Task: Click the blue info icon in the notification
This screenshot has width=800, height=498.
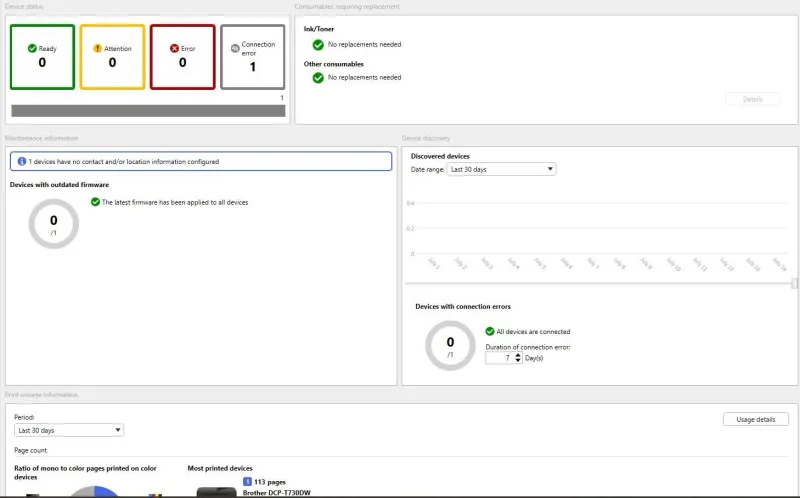Action: coord(21,161)
